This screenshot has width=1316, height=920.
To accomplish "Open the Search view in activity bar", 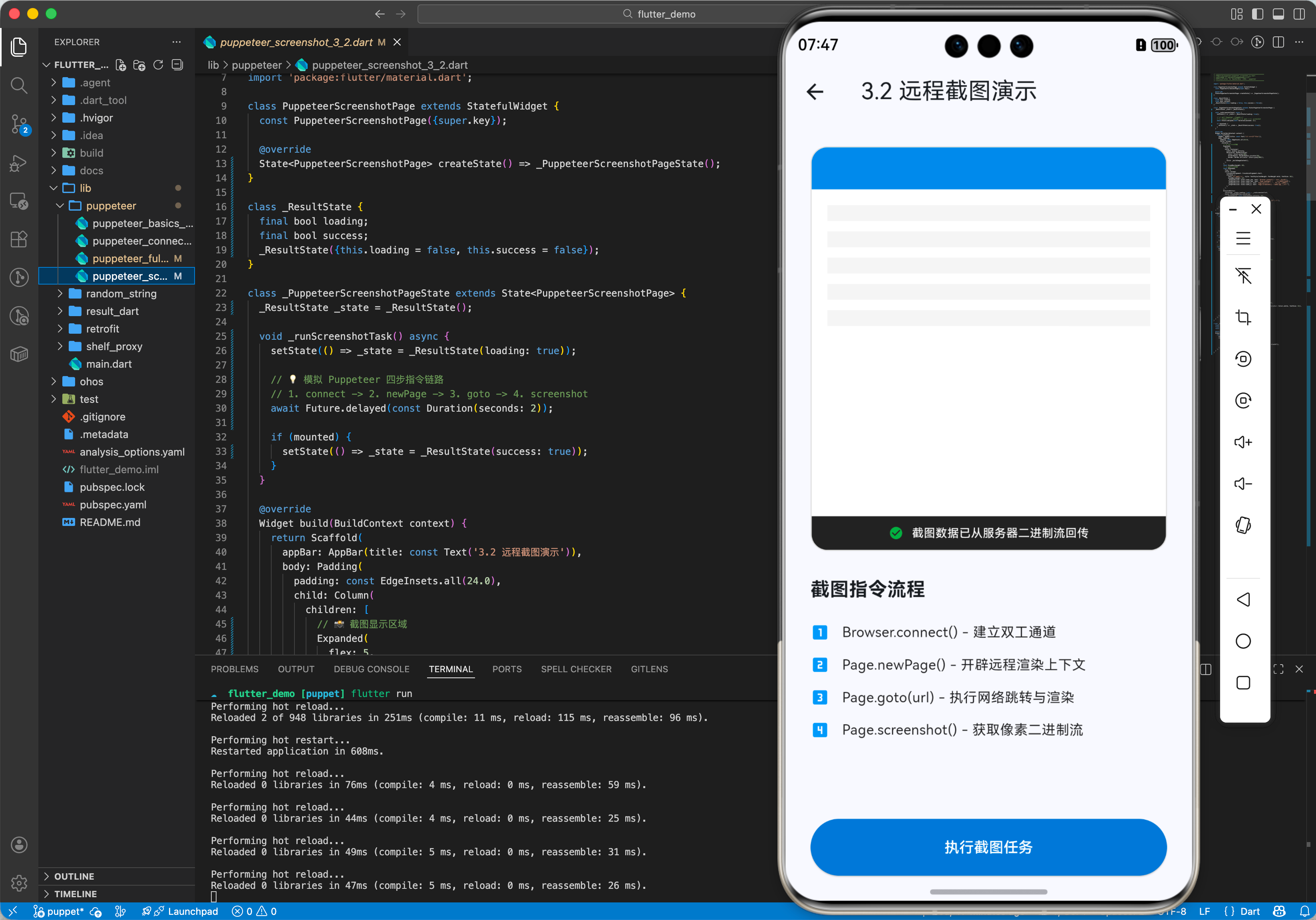I will coord(19,86).
